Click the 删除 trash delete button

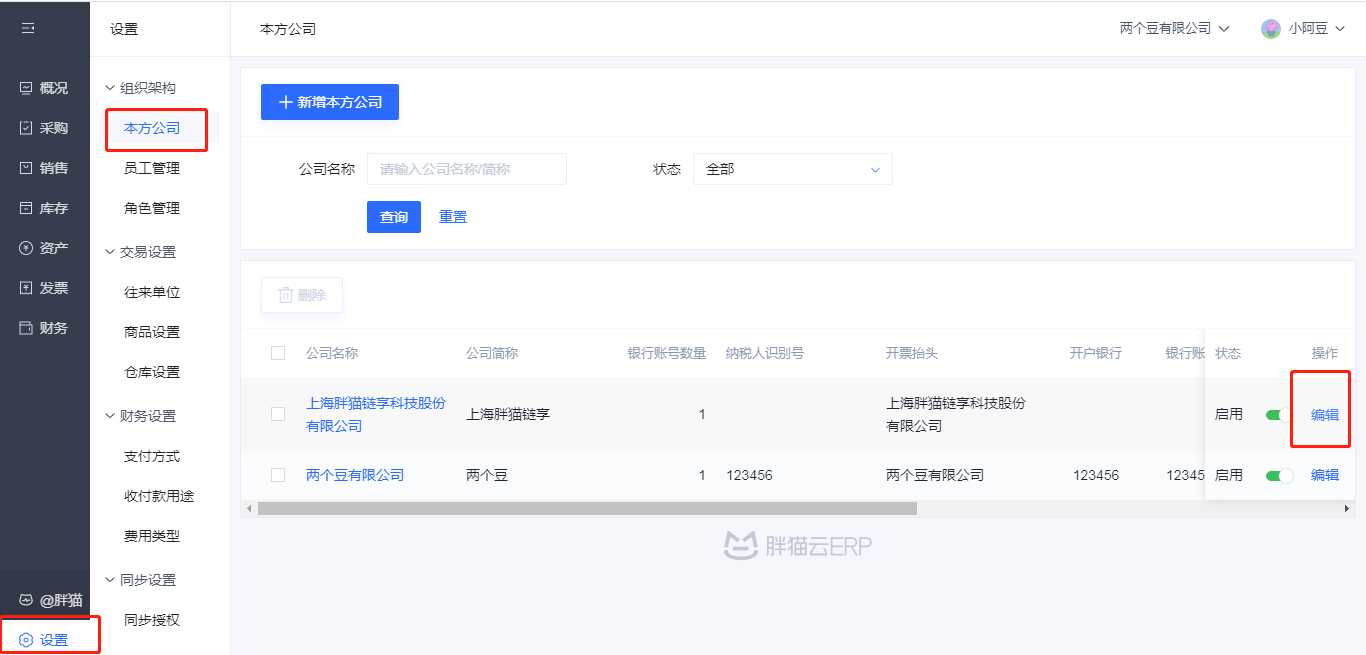point(301,294)
